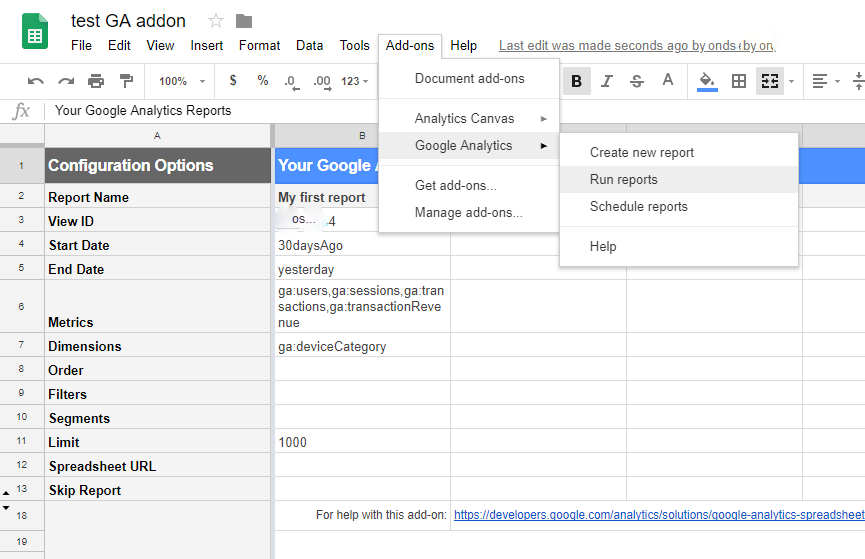Click Help in Google Analytics submenu

679,247
